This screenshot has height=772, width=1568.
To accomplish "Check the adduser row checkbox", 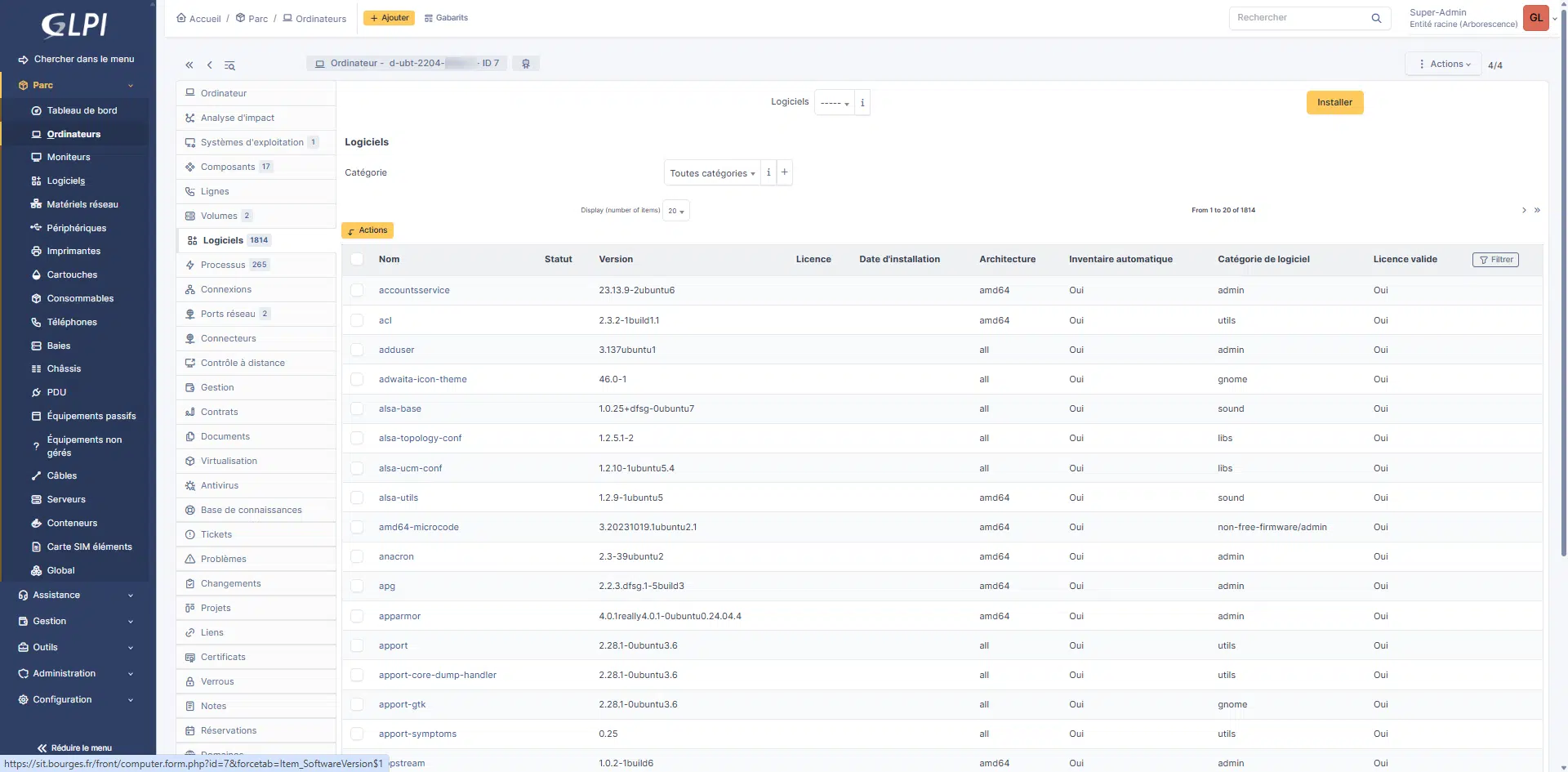I will point(357,350).
